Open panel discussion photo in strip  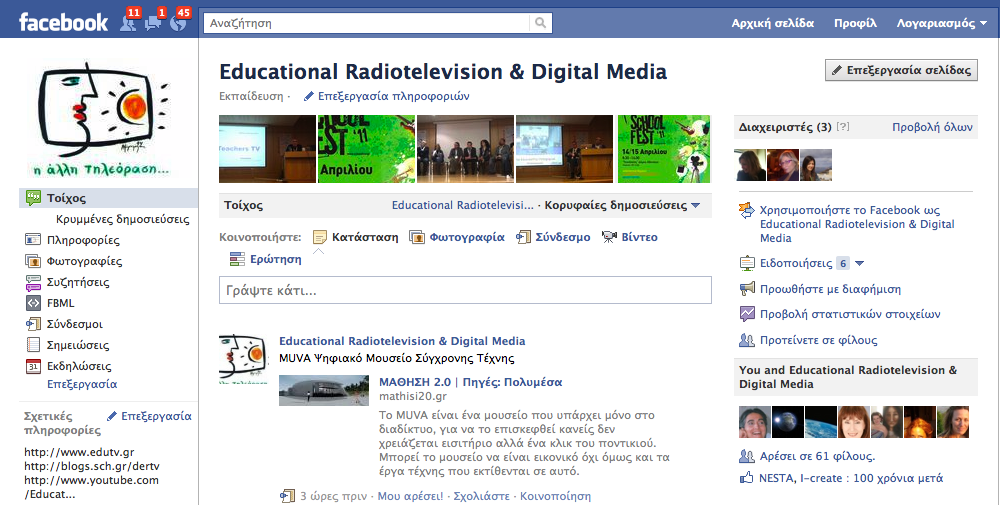tap(465, 149)
